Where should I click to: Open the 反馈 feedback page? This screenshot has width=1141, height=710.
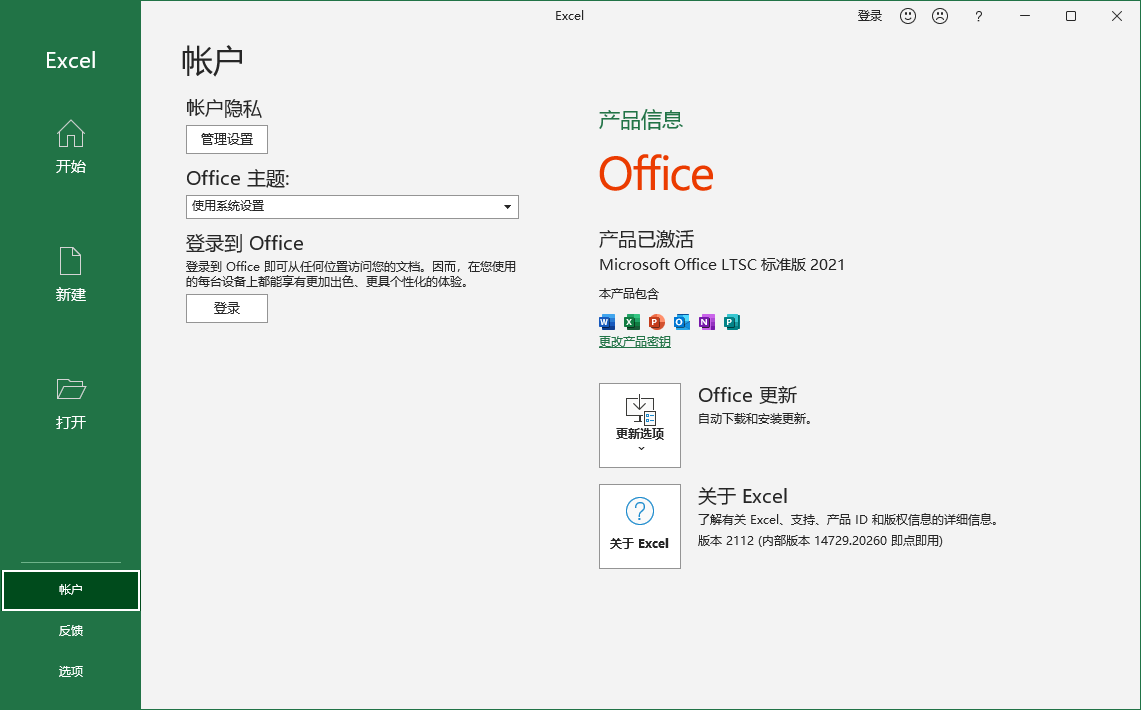pyautogui.click(x=71, y=631)
